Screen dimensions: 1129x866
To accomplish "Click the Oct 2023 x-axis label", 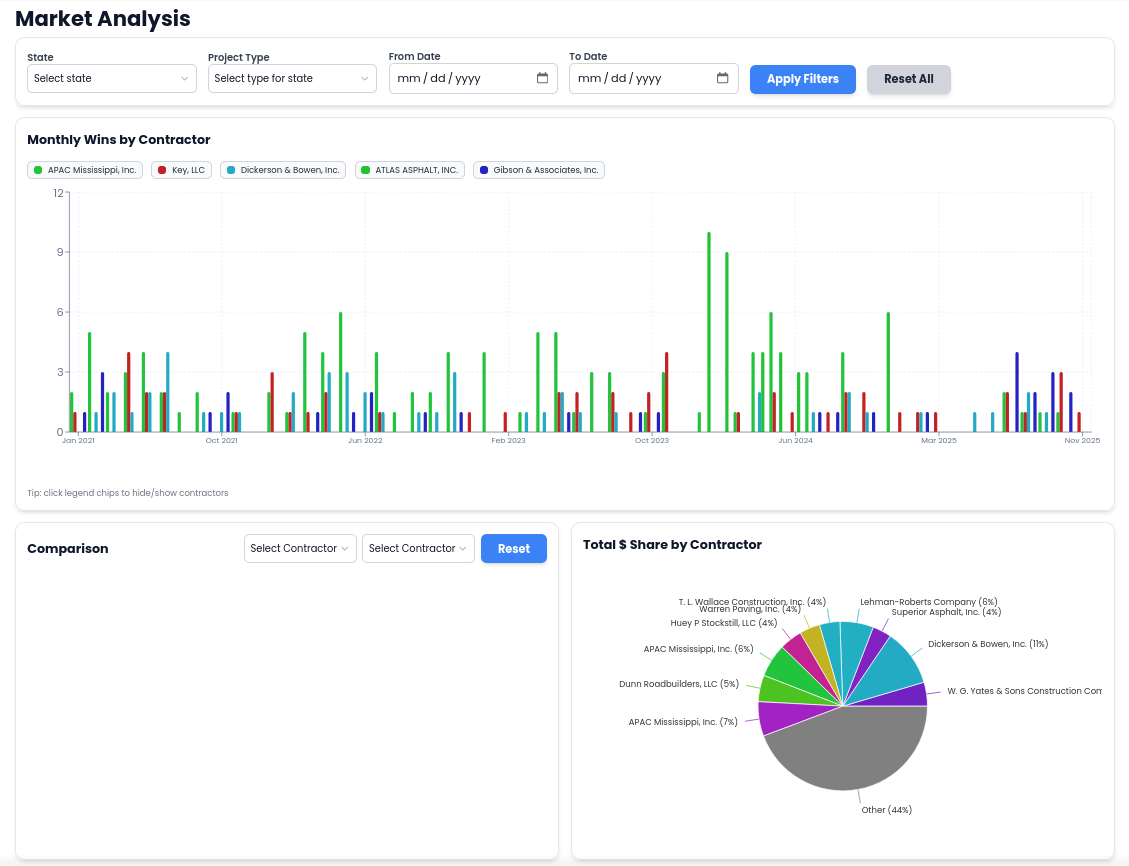I will [x=652, y=440].
